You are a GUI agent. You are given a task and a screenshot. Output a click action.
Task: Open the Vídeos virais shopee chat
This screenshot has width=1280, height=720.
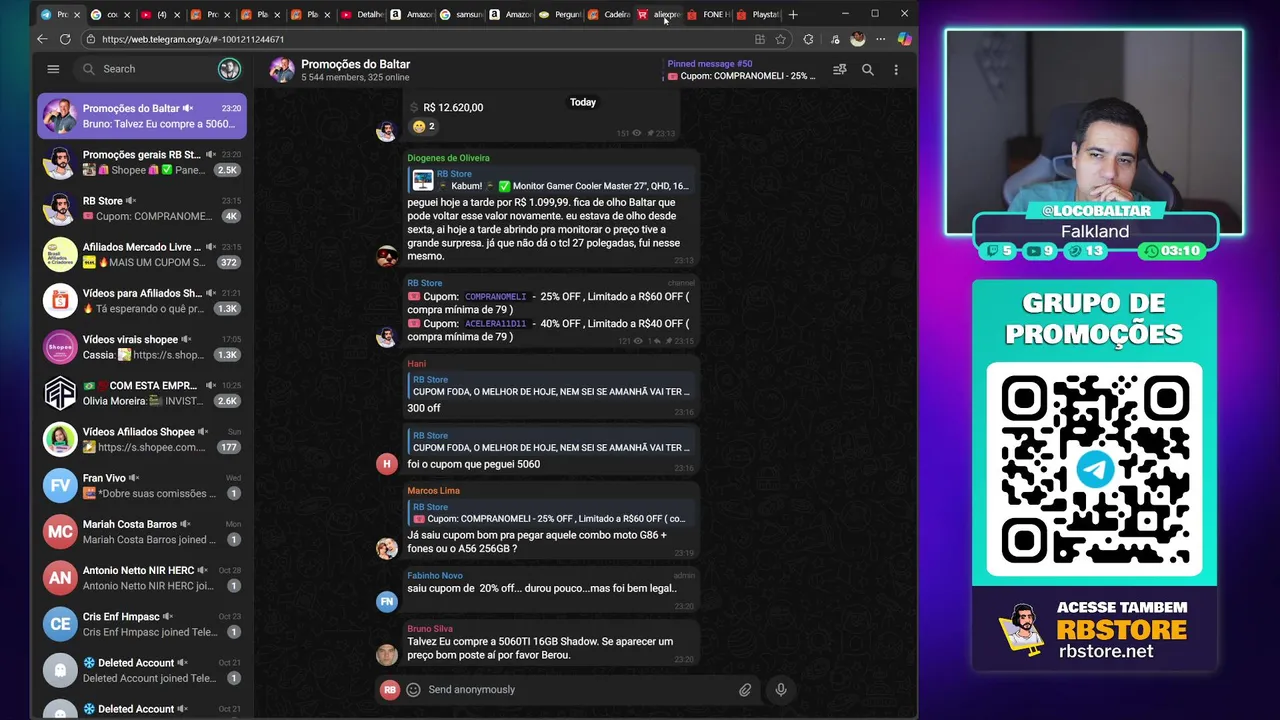(x=142, y=347)
